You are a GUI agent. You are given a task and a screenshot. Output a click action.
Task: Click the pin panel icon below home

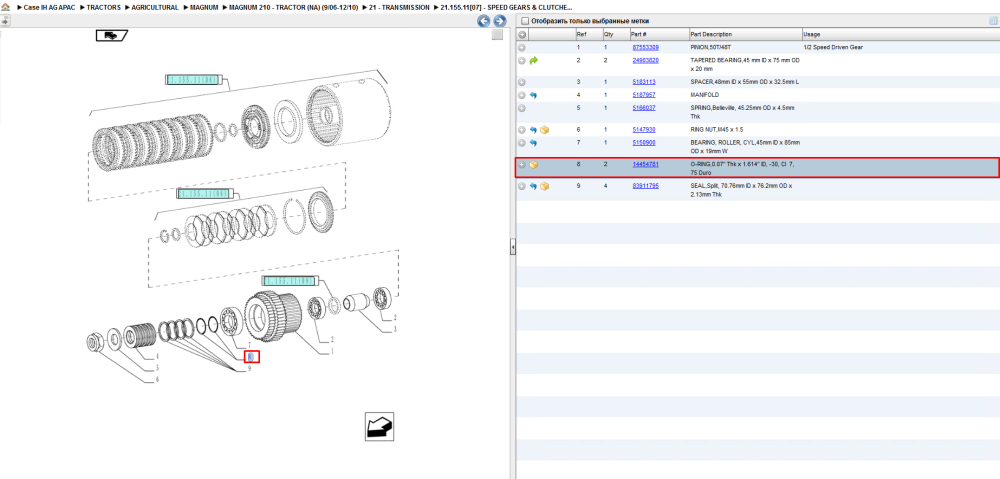(5, 20)
